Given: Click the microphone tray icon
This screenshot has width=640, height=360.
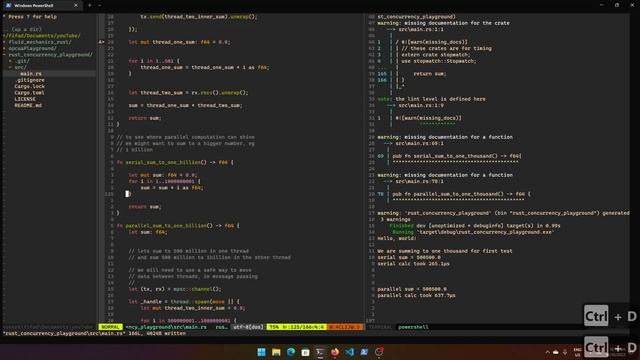Looking at the screenshot, I should [565, 352].
